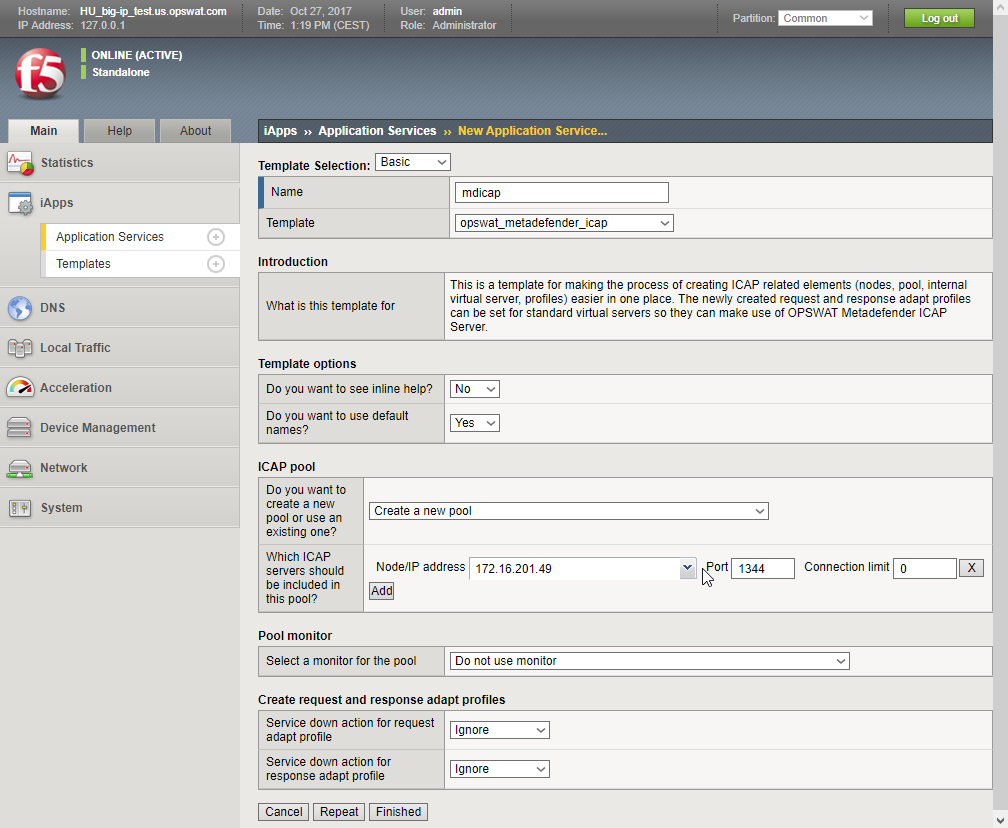Click the iApps breadcrumb link
Image resolution: width=1008 pixels, height=828 pixels.
[280, 131]
